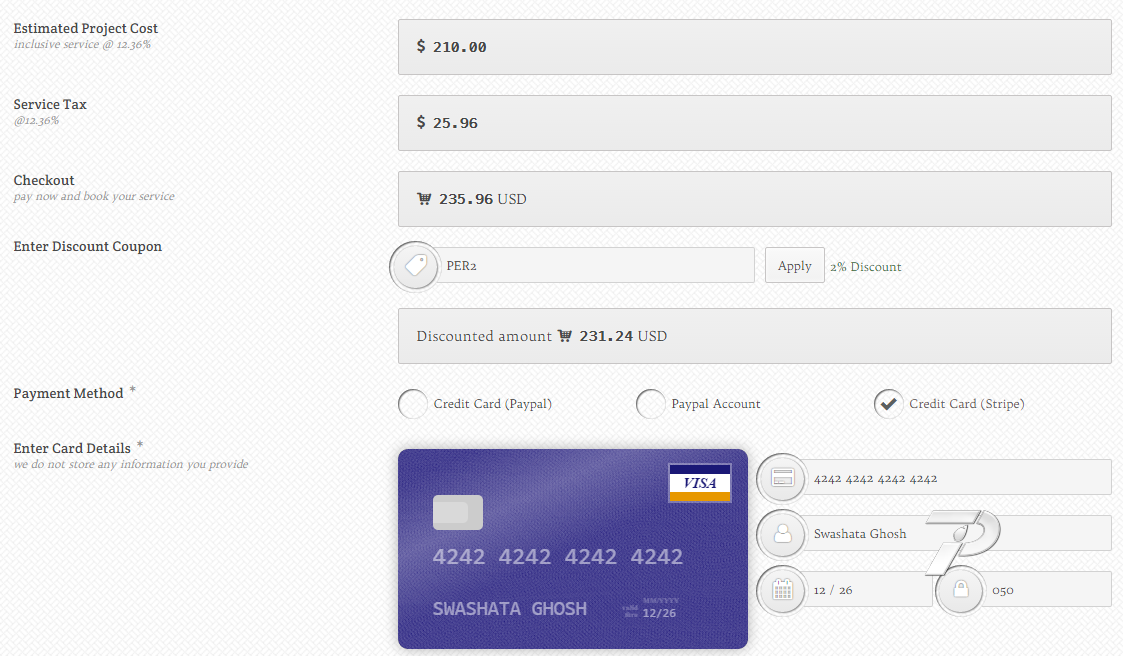Focus the discount coupon field with PER2
1123x656 pixels.
(x=594, y=266)
